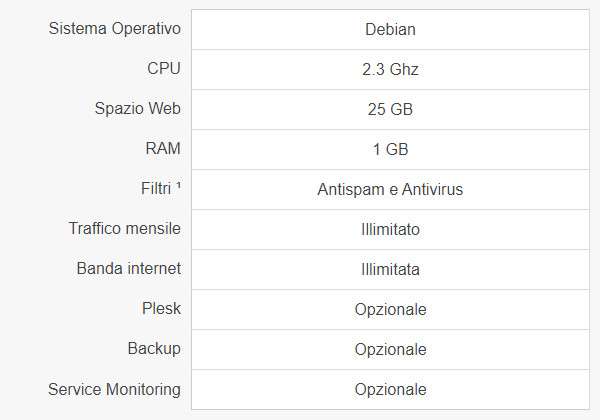Click the Backup row label

[154, 348]
